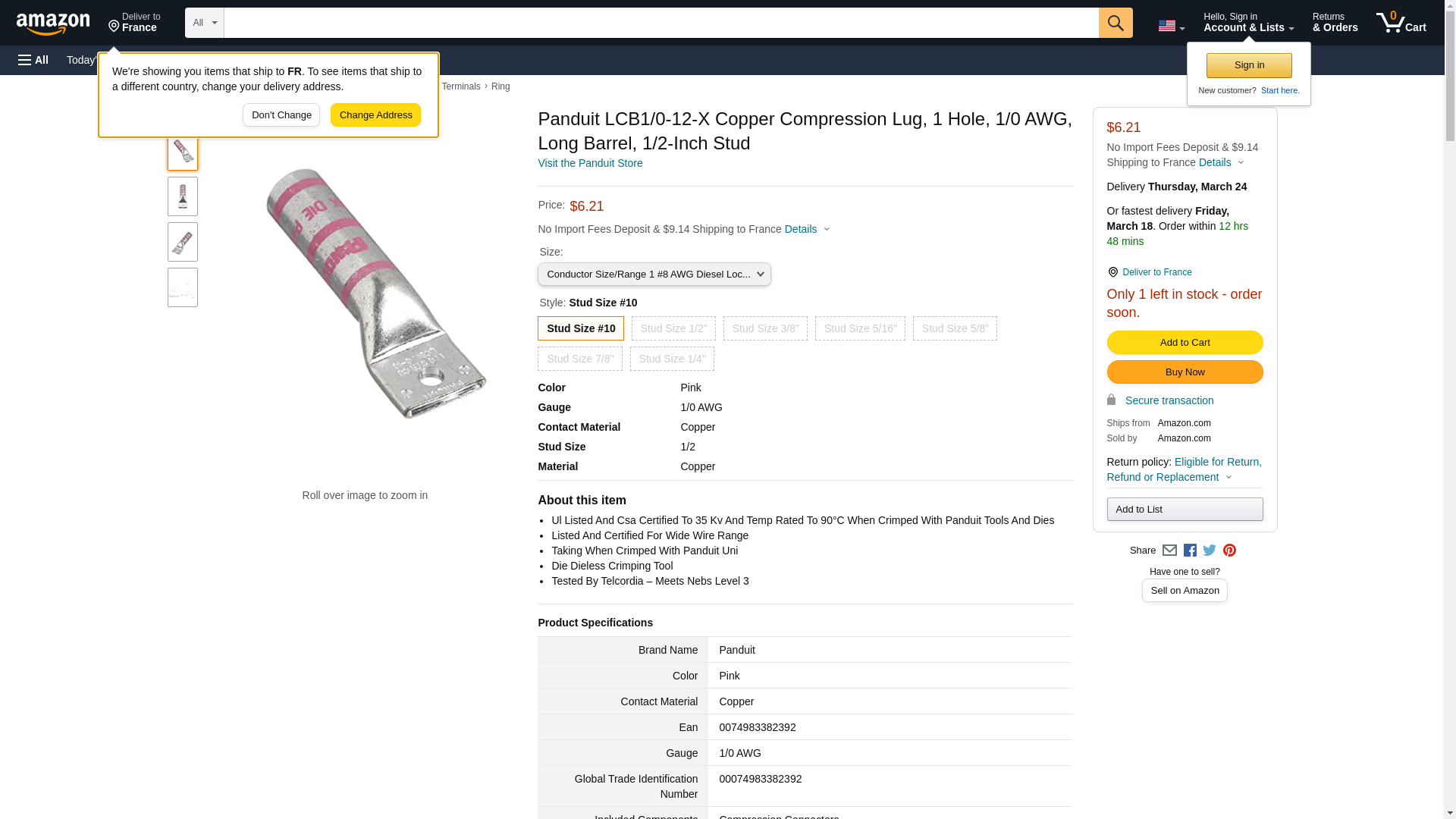Select Stud Size 3/8" style option

pos(765,328)
